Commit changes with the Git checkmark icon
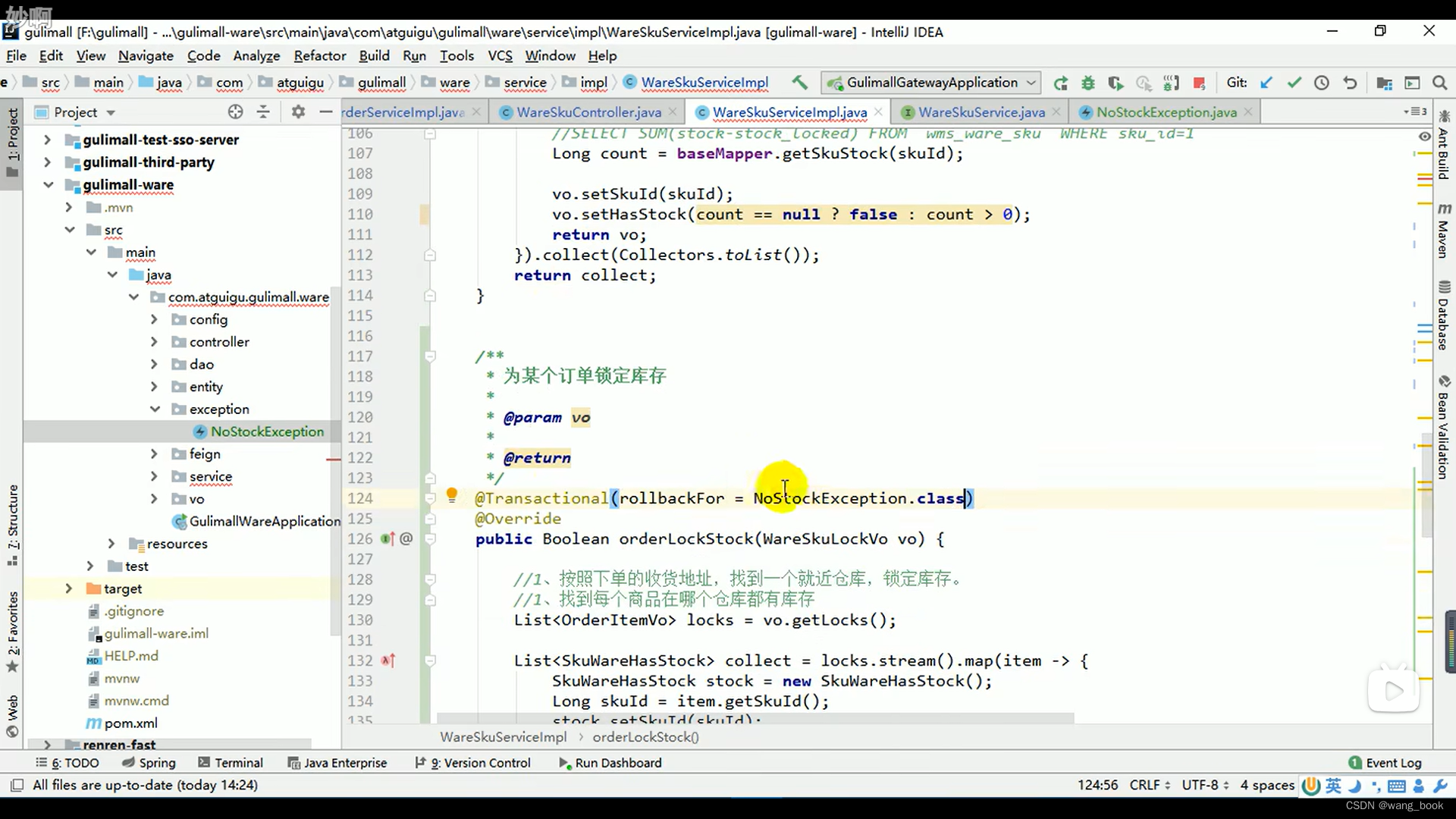 (x=1294, y=83)
